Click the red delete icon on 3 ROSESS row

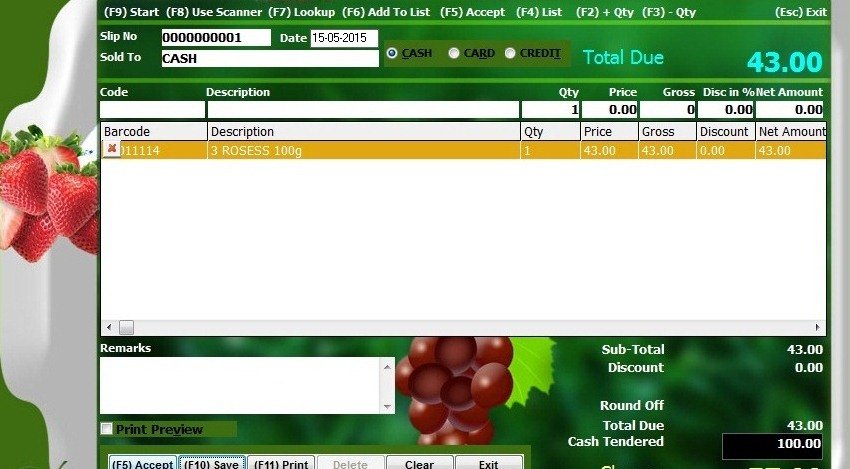(x=111, y=150)
